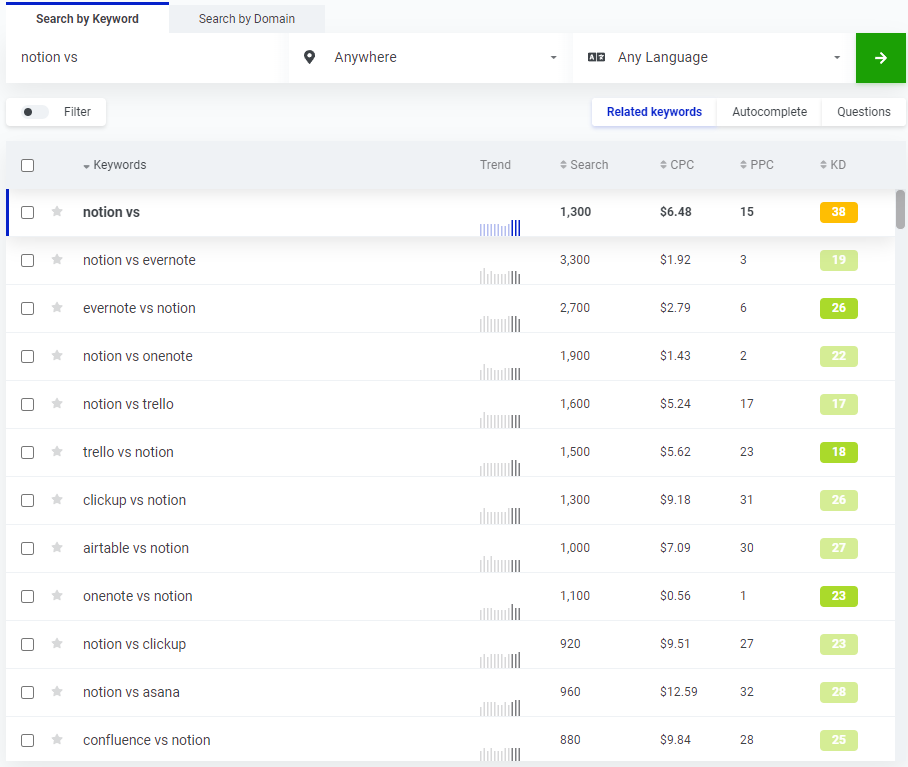Open trend chart for 'notion vs onenote'
This screenshot has width=908, height=767.
click(x=500, y=372)
